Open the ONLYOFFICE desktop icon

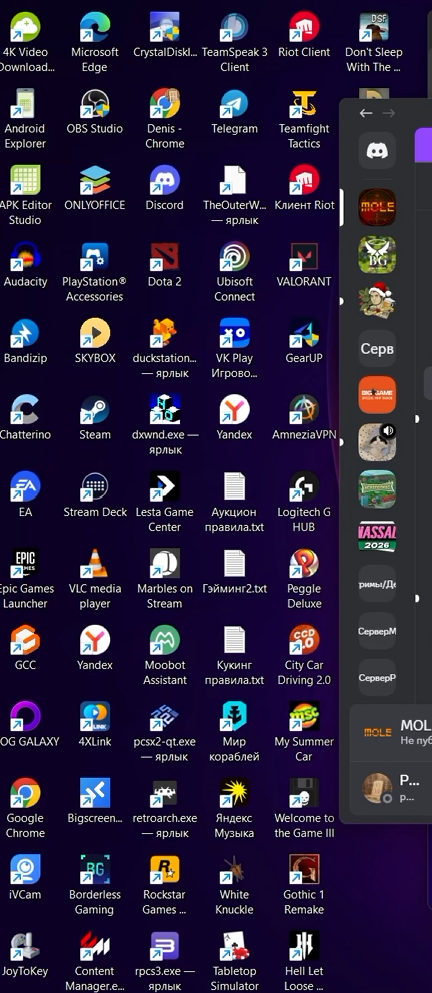point(95,181)
